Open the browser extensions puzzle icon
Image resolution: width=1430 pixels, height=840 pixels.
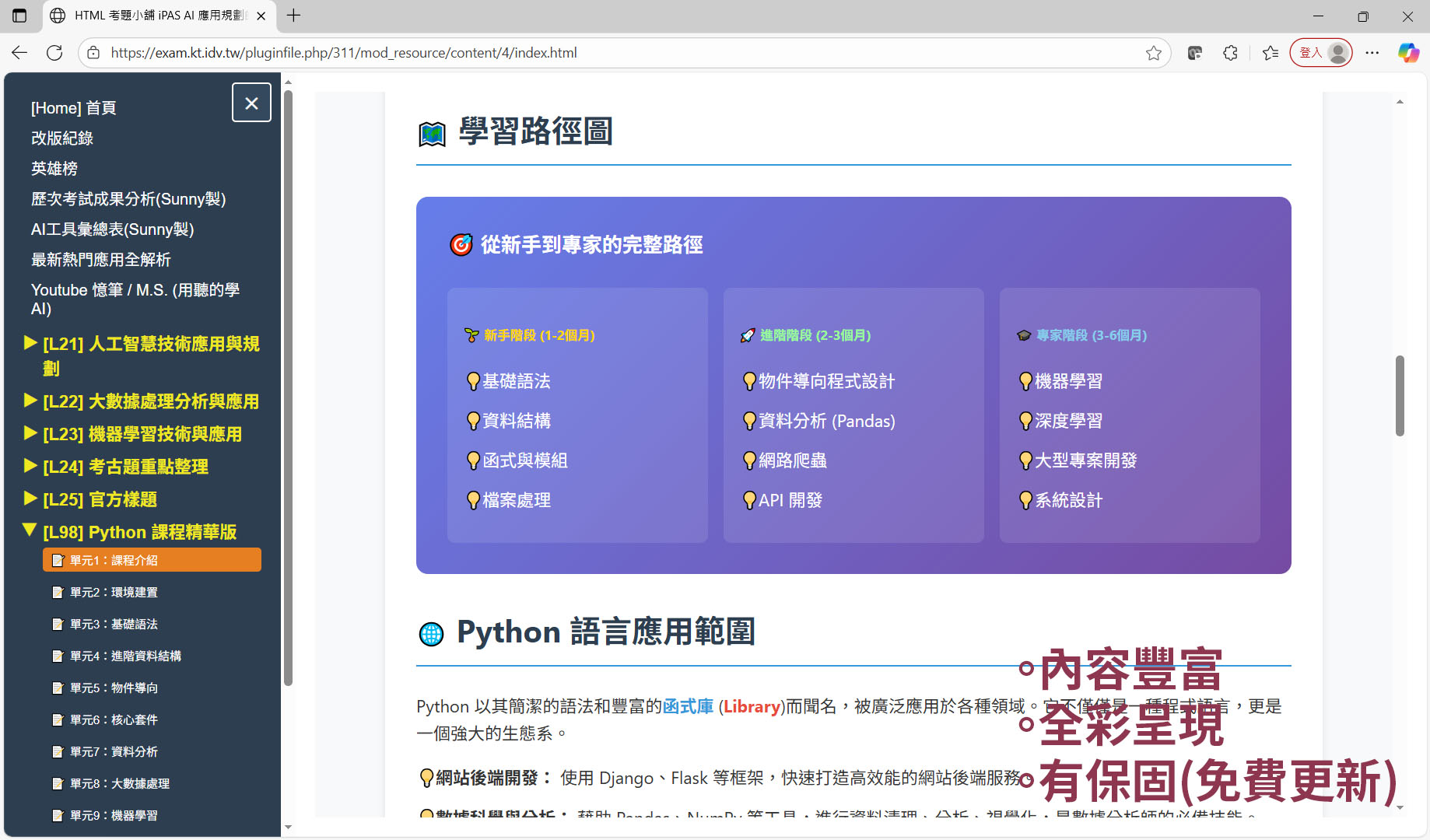1230,53
